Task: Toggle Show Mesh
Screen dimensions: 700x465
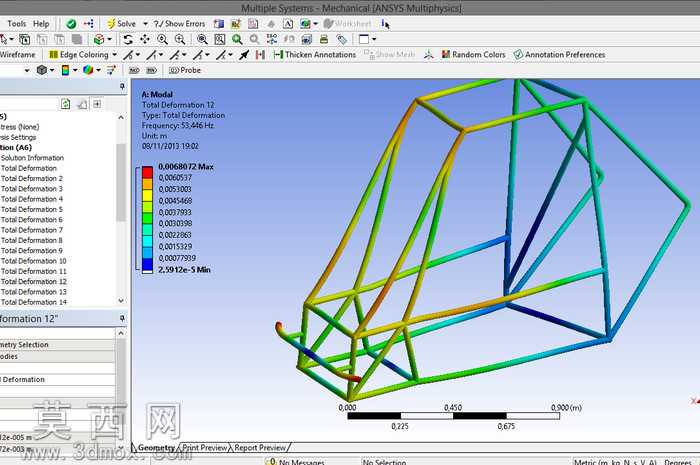Action: pos(389,54)
